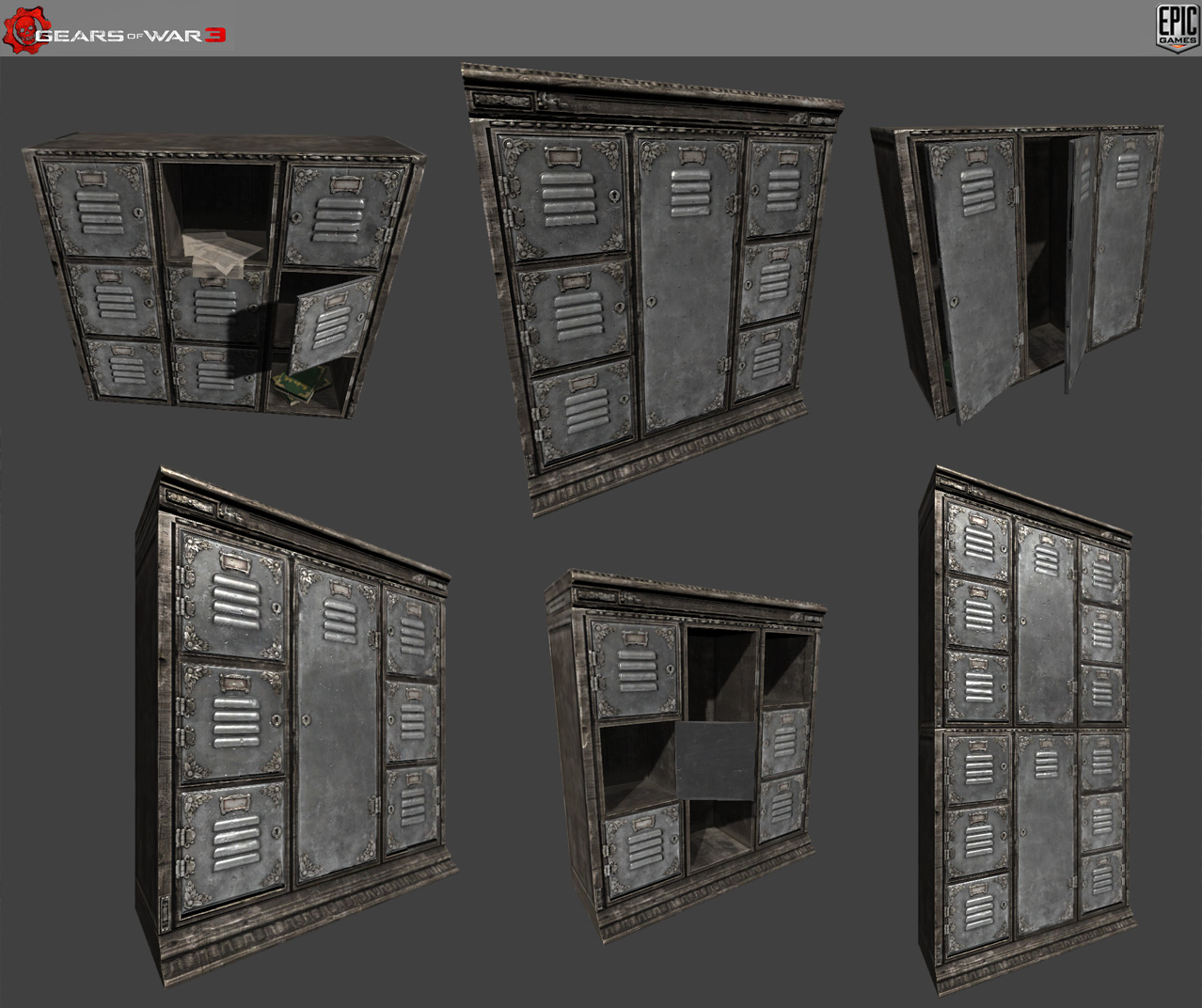
Task: Click the red Crimson Omen gear skull emblem
Action: click(x=25, y=28)
